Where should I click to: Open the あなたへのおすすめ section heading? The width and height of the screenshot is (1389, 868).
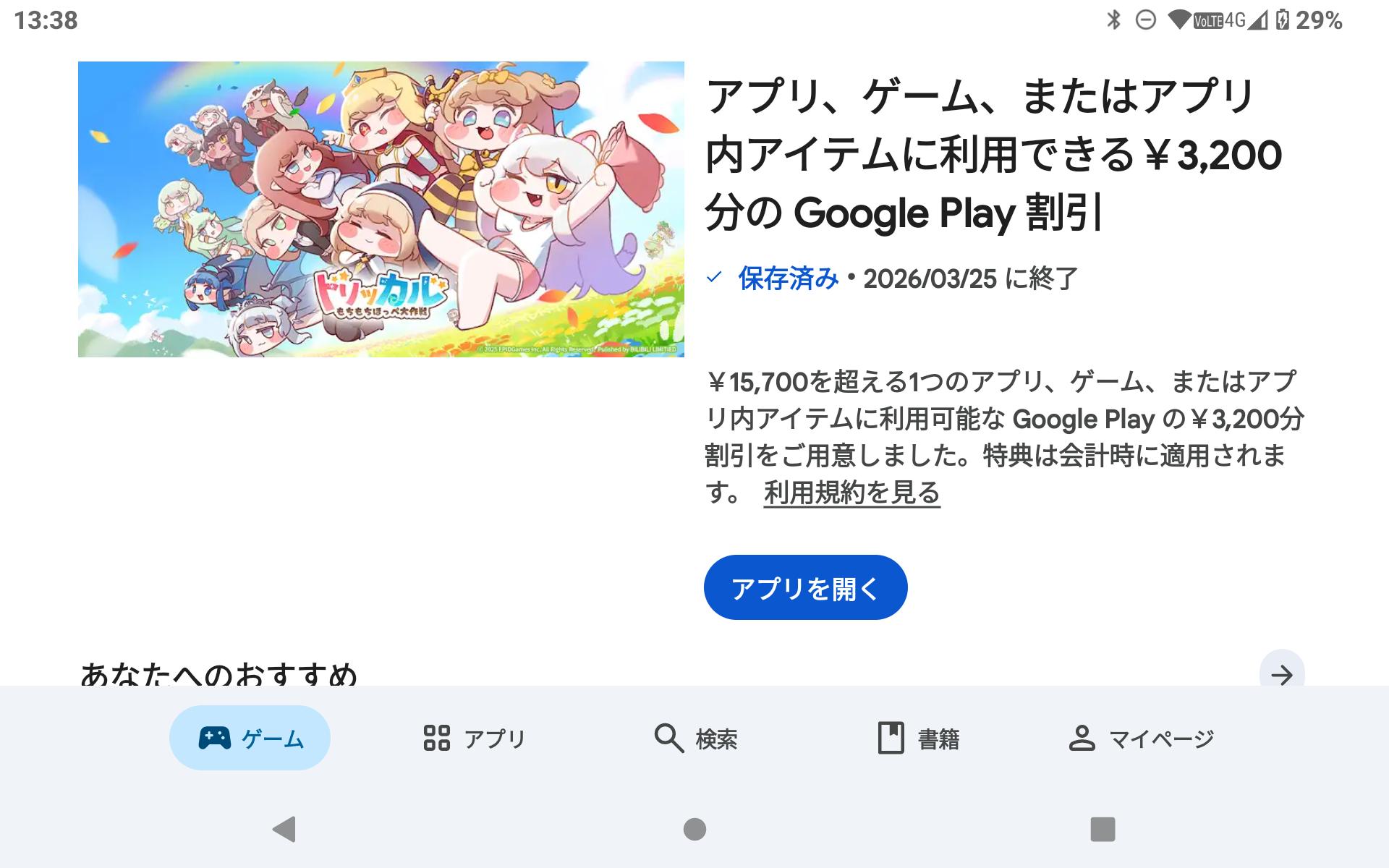(x=219, y=674)
